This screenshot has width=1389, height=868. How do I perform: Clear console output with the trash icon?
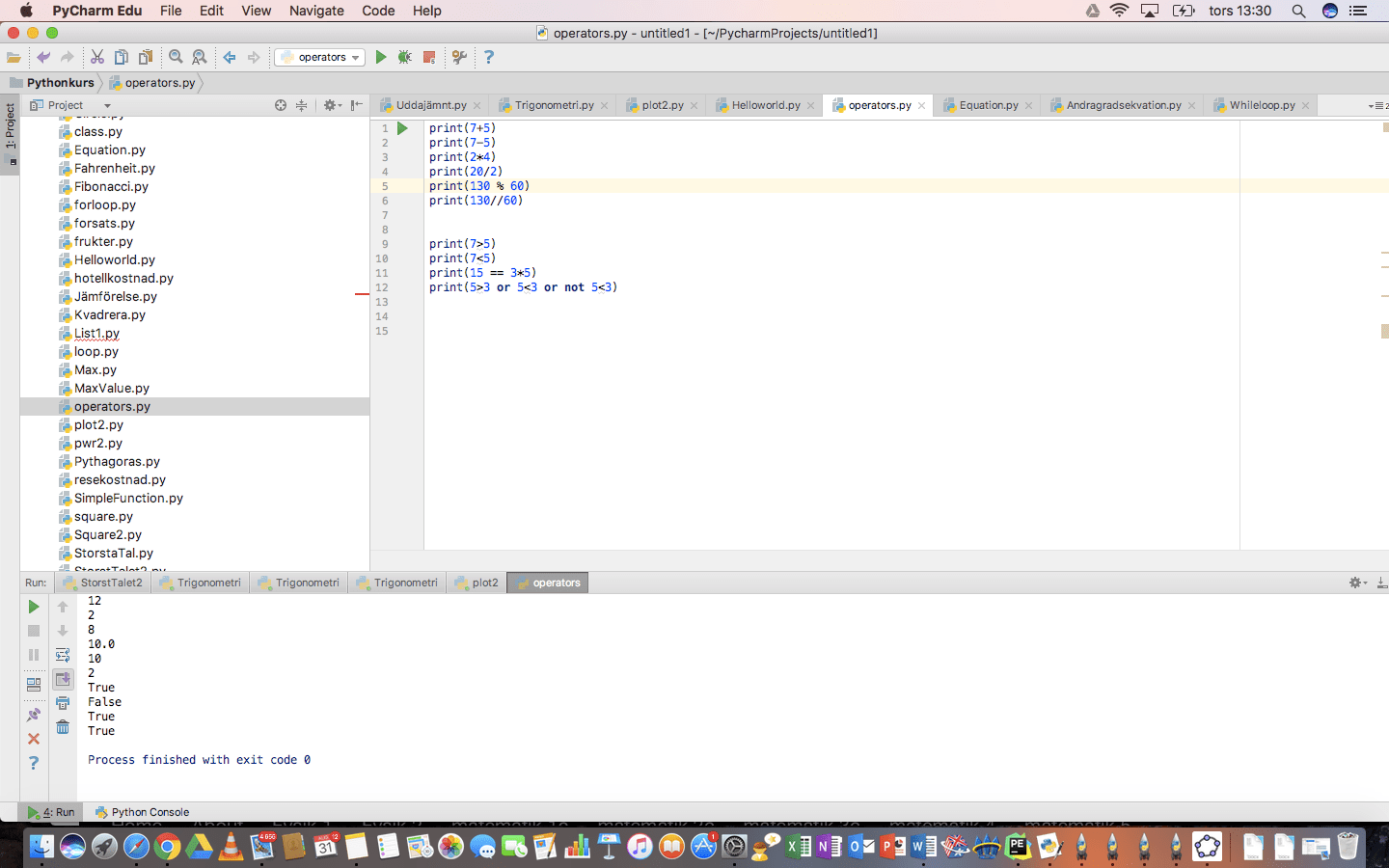[63, 727]
